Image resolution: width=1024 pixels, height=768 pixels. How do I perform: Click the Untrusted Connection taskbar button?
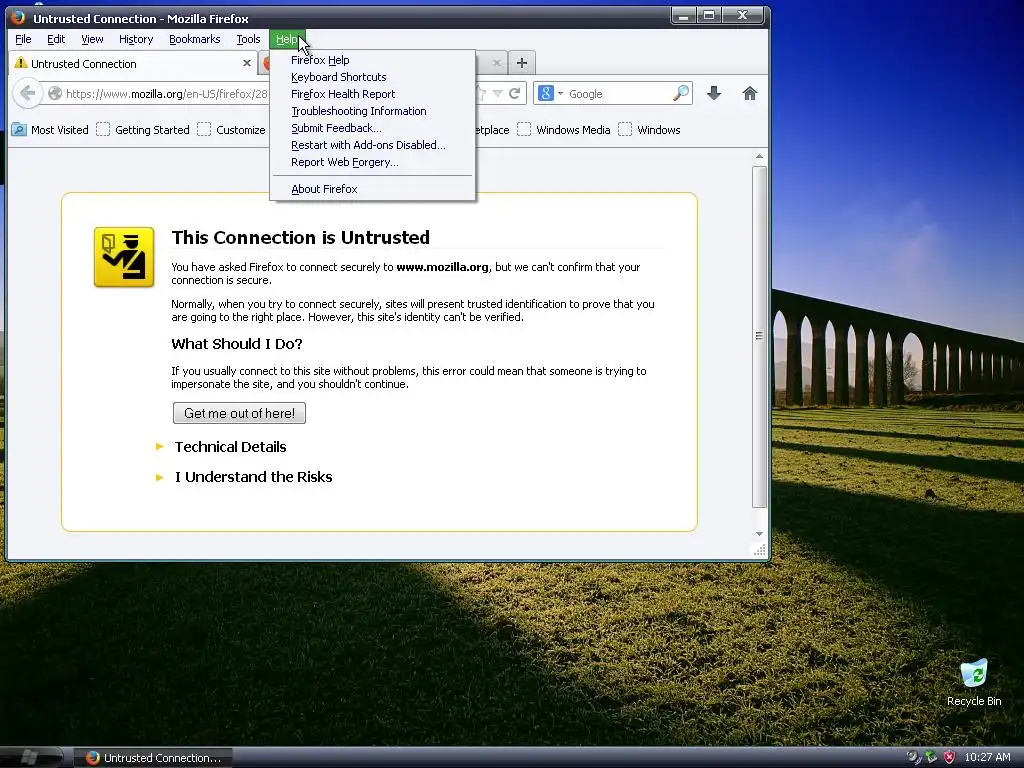(x=153, y=758)
